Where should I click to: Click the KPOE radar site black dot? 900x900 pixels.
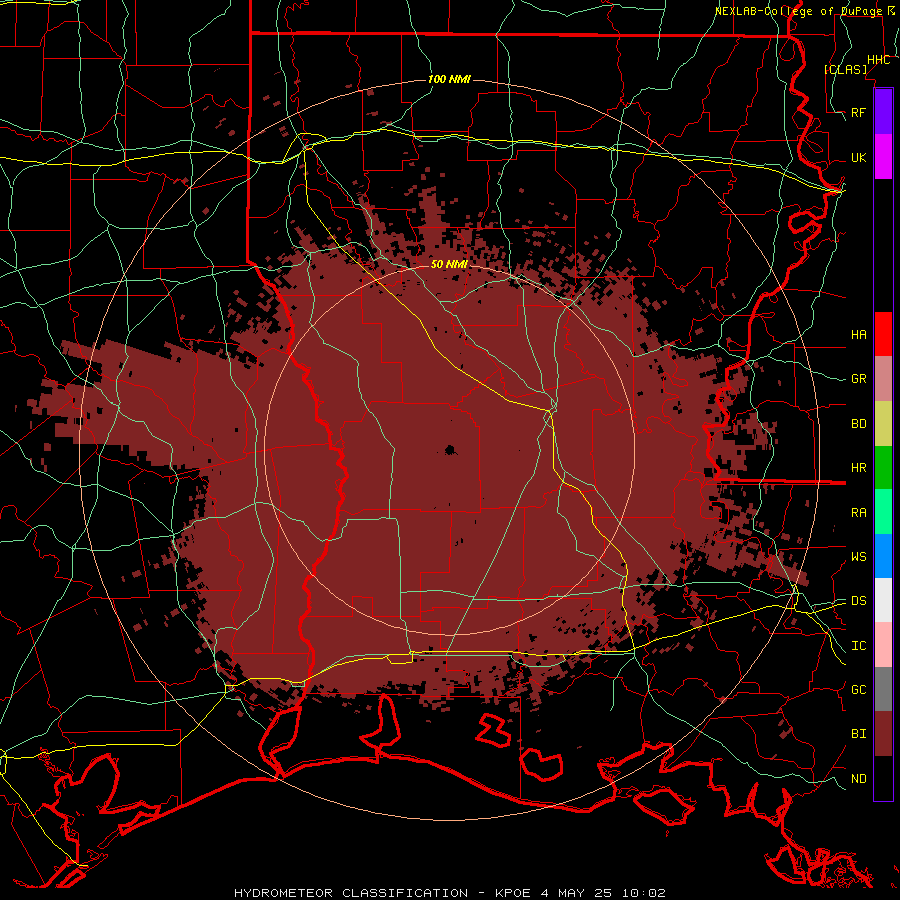(450, 449)
